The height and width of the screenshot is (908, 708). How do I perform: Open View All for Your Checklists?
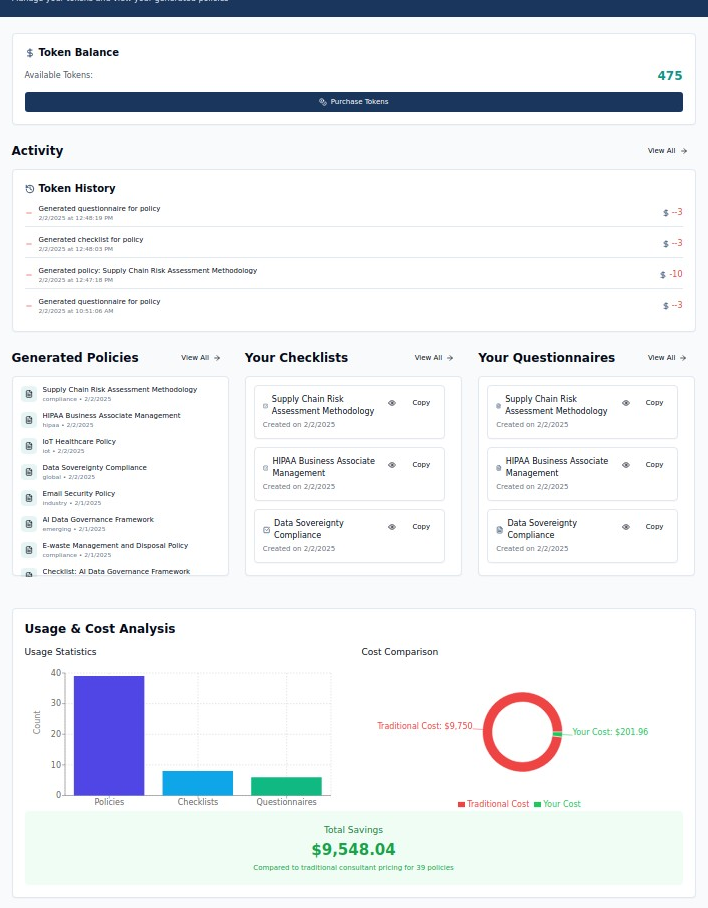click(x=434, y=358)
